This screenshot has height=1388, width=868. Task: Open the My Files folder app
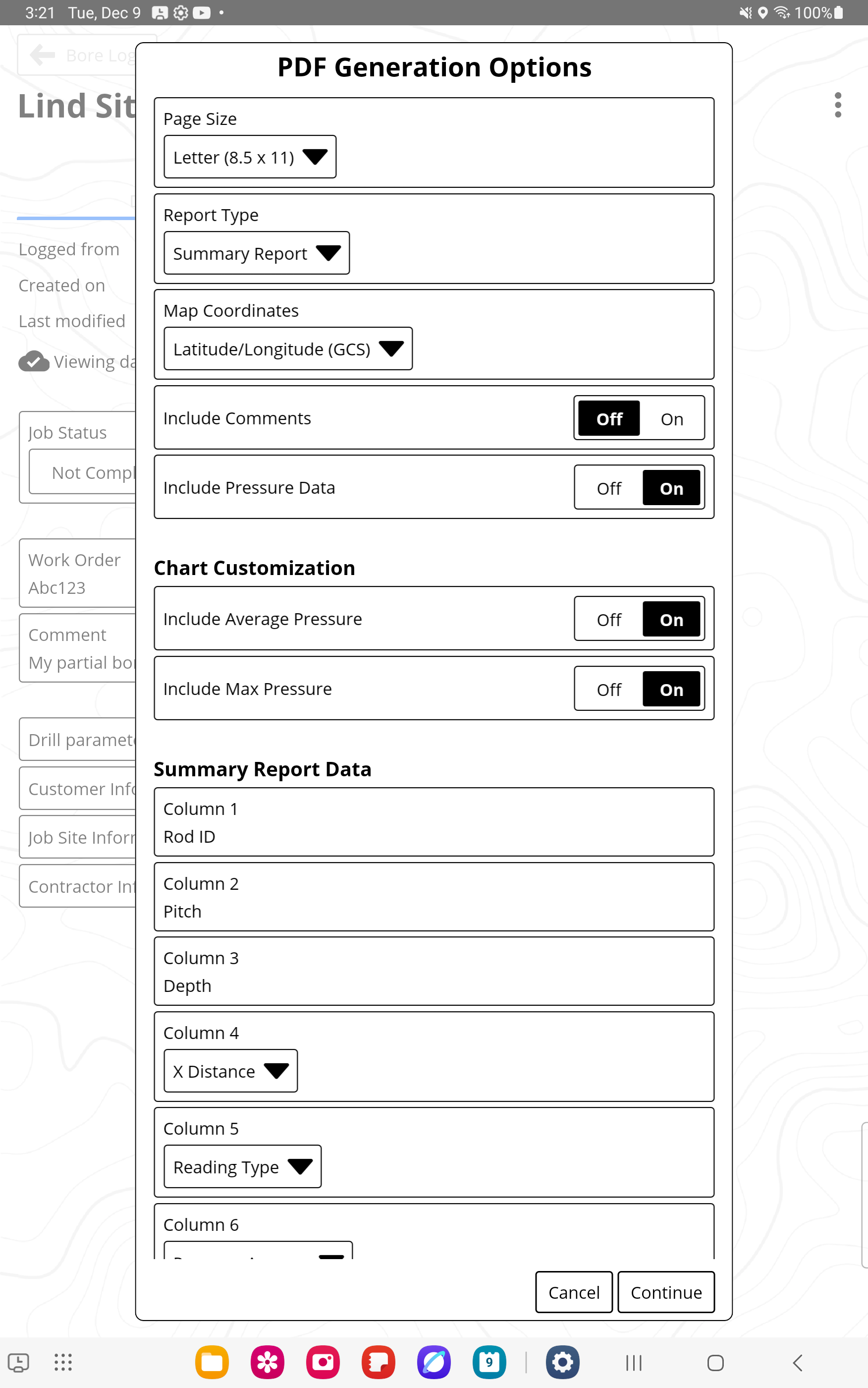(212, 1362)
